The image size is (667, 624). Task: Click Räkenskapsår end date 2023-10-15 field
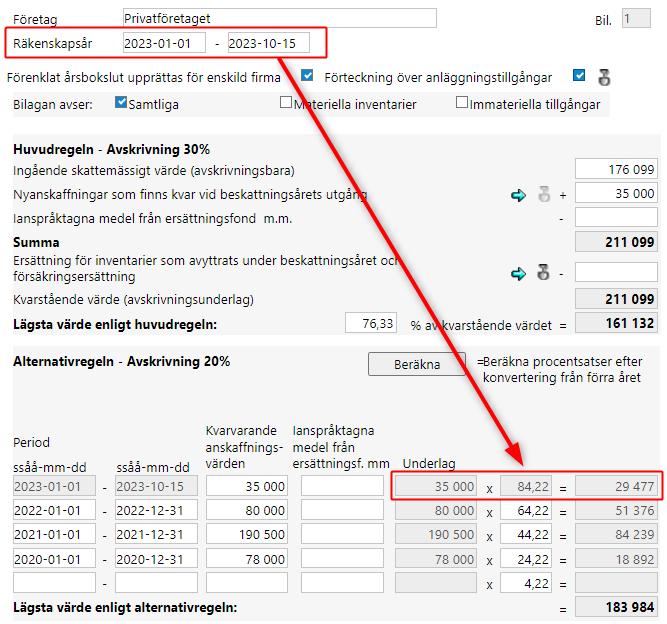pos(269,43)
